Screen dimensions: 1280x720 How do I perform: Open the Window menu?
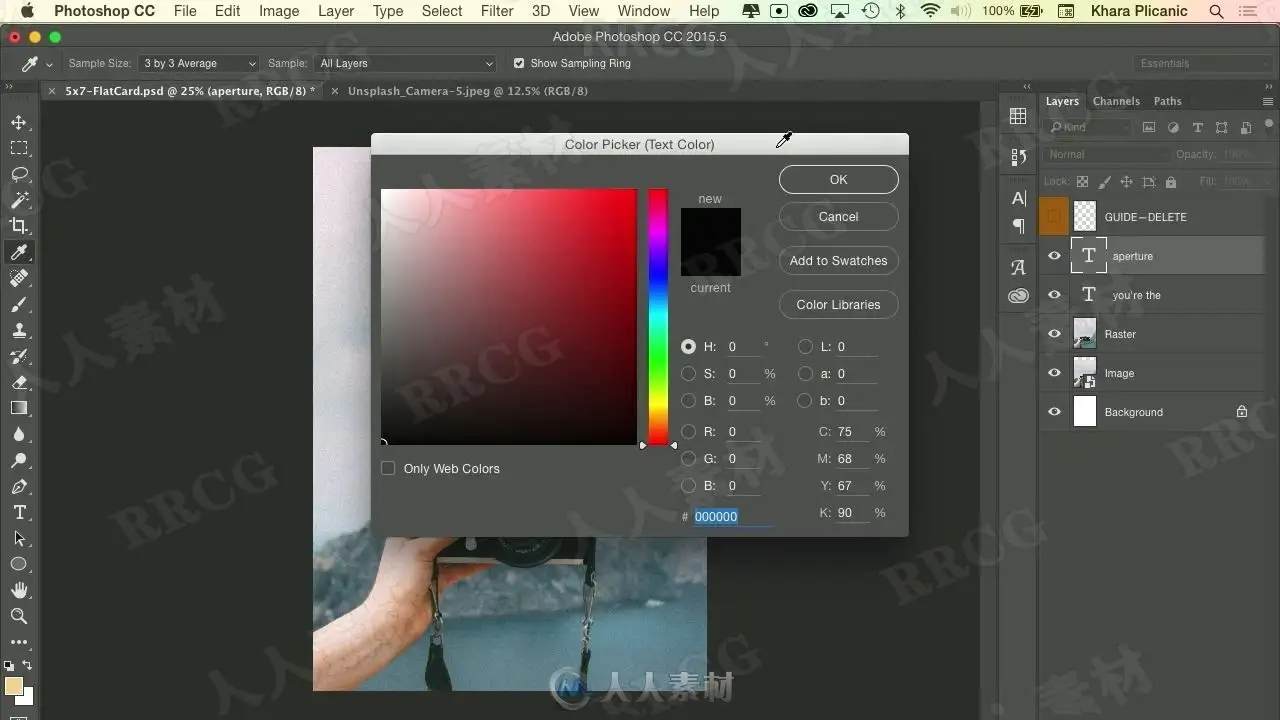pos(644,11)
